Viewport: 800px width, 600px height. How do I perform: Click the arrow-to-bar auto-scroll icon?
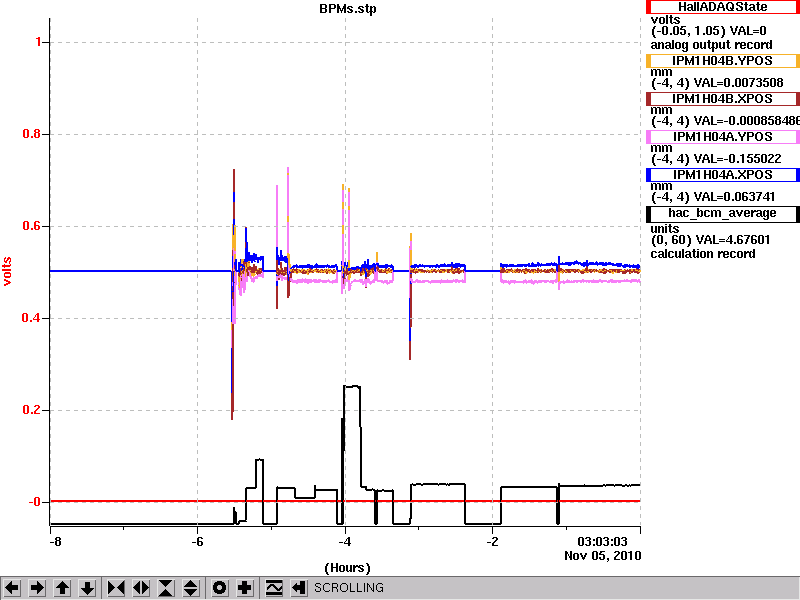(299, 588)
